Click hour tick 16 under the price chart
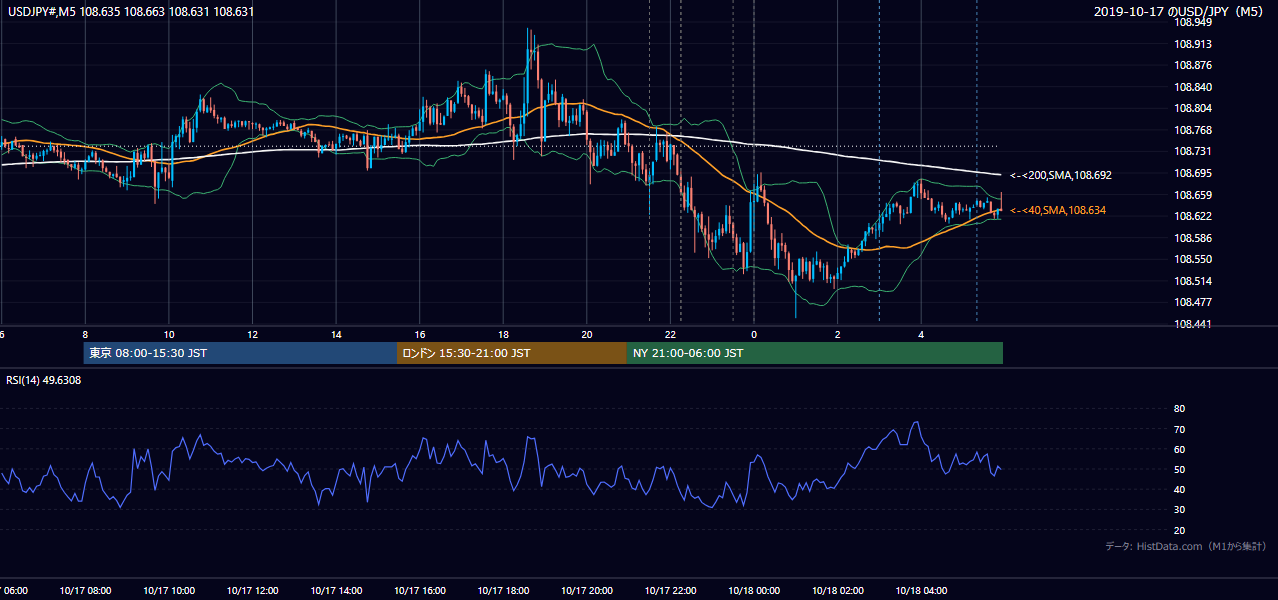This screenshot has height=600, width=1278. (420, 335)
